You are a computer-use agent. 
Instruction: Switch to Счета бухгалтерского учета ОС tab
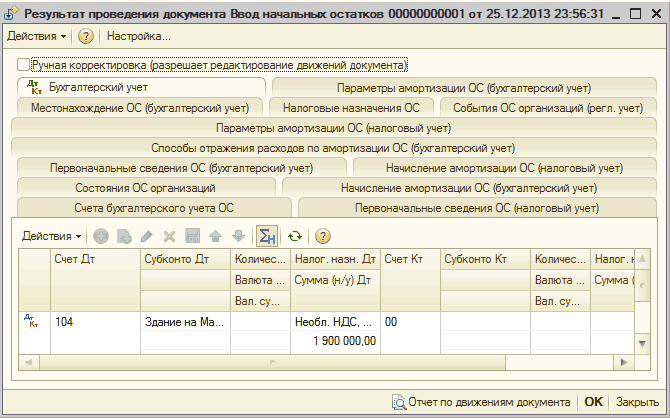[x=154, y=208]
